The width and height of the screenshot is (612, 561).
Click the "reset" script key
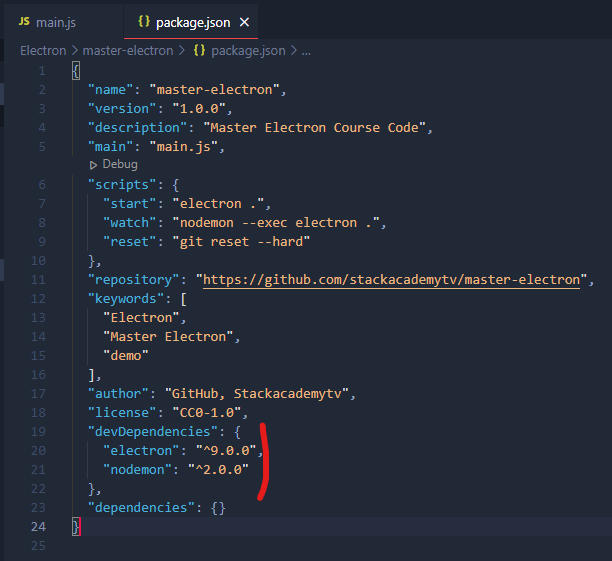[x=130, y=242]
